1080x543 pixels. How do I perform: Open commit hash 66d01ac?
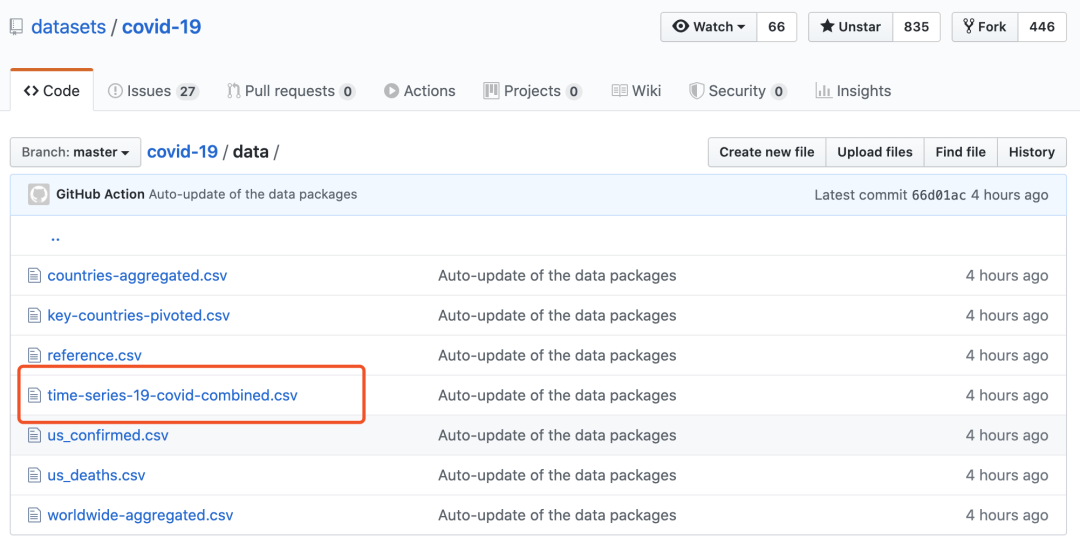(939, 194)
